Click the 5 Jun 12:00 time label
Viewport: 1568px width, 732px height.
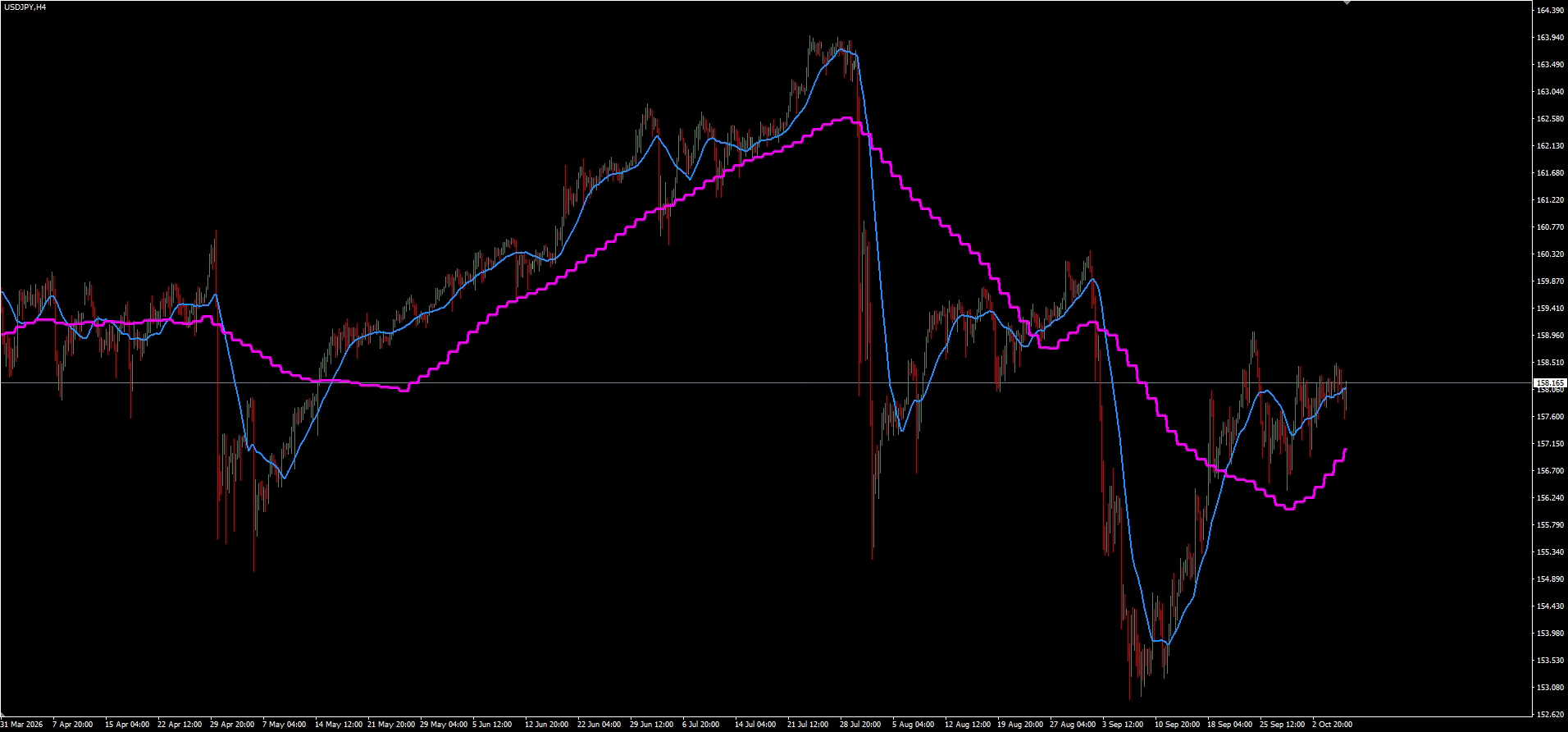(x=492, y=725)
